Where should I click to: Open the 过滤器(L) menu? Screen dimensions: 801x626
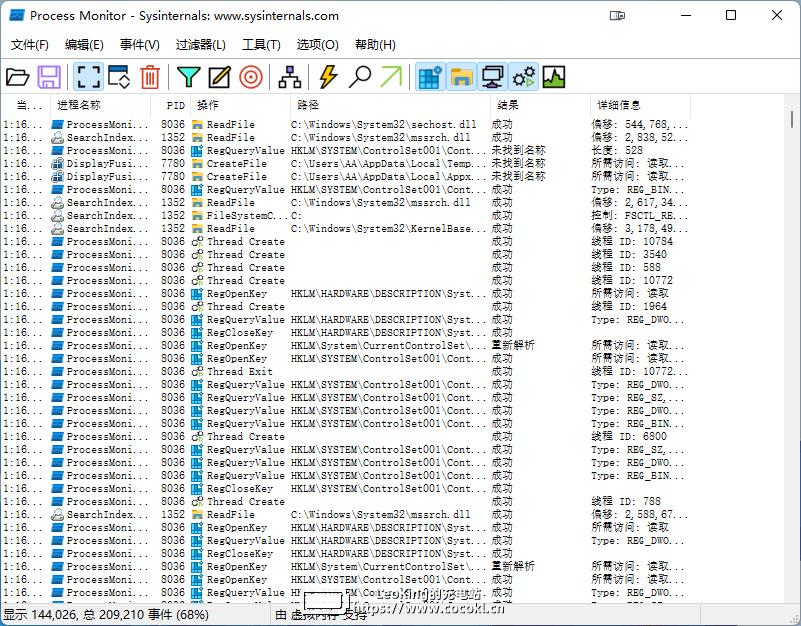pyautogui.click(x=200, y=45)
